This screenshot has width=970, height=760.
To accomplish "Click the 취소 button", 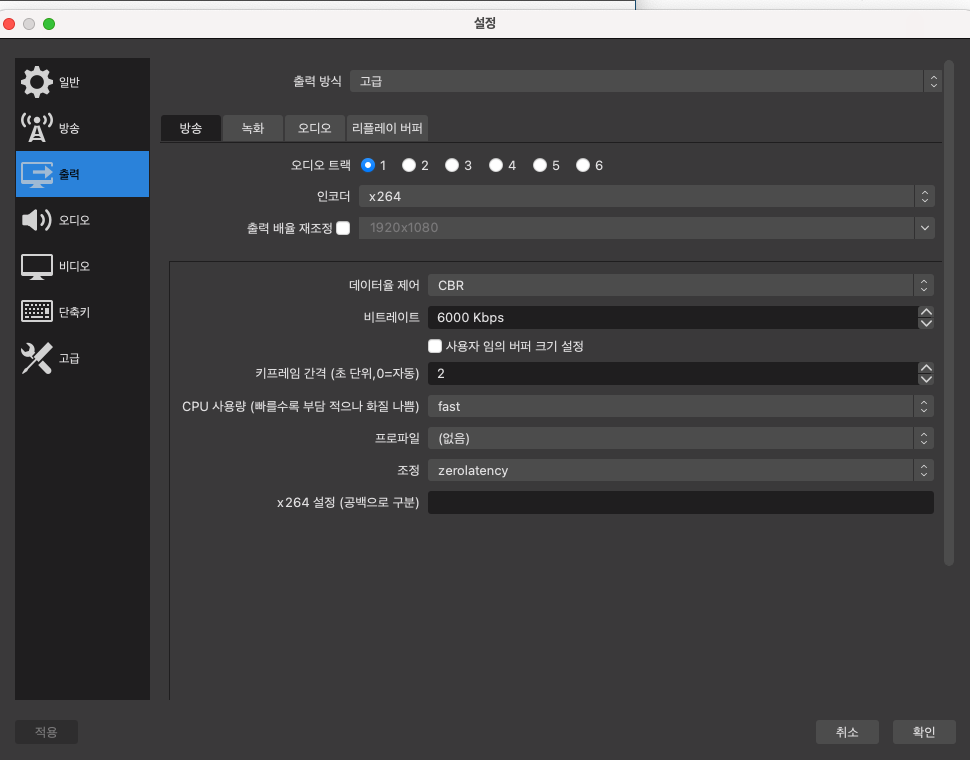I will [847, 732].
